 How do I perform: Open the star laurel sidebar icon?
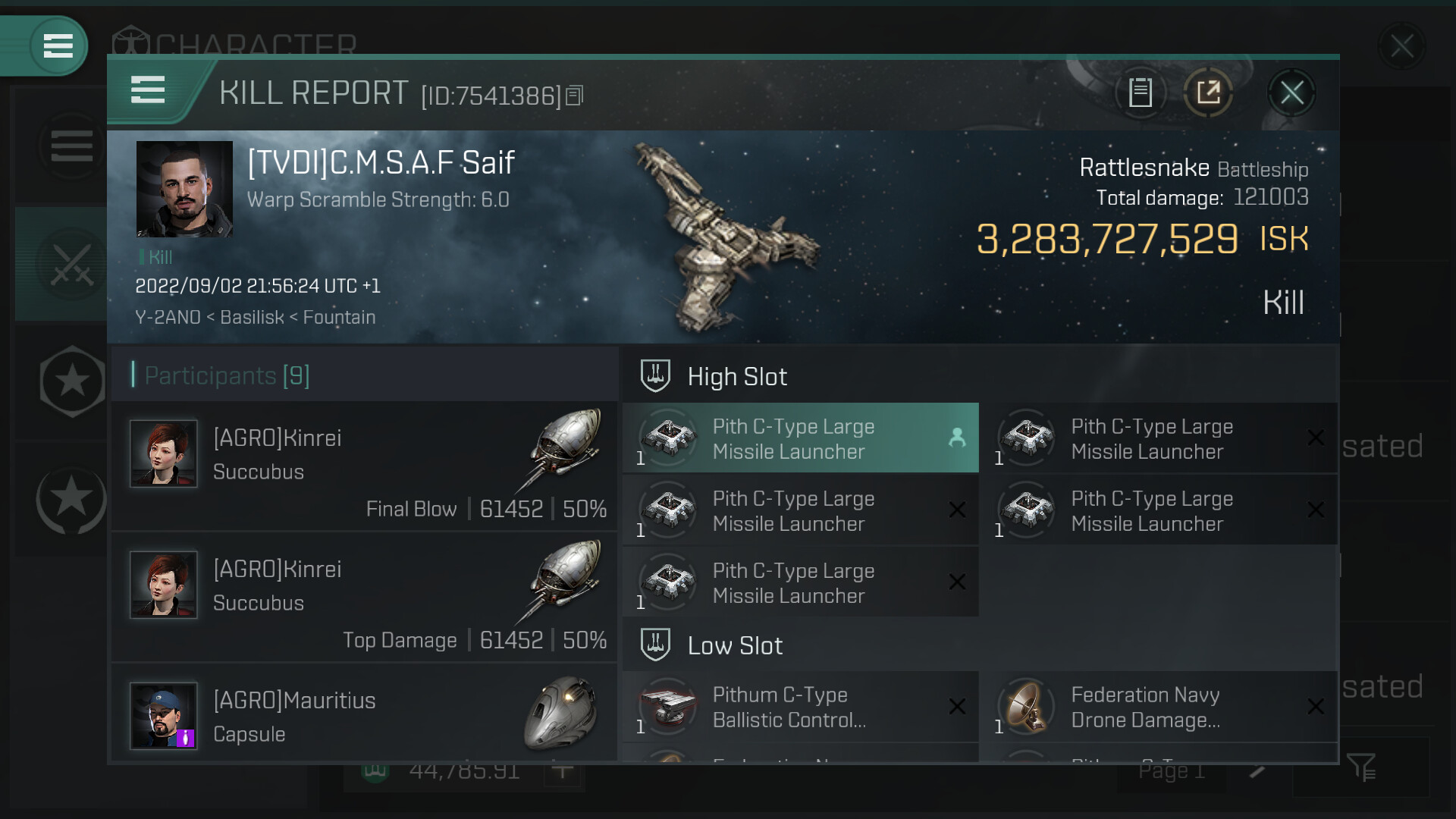tap(71, 499)
